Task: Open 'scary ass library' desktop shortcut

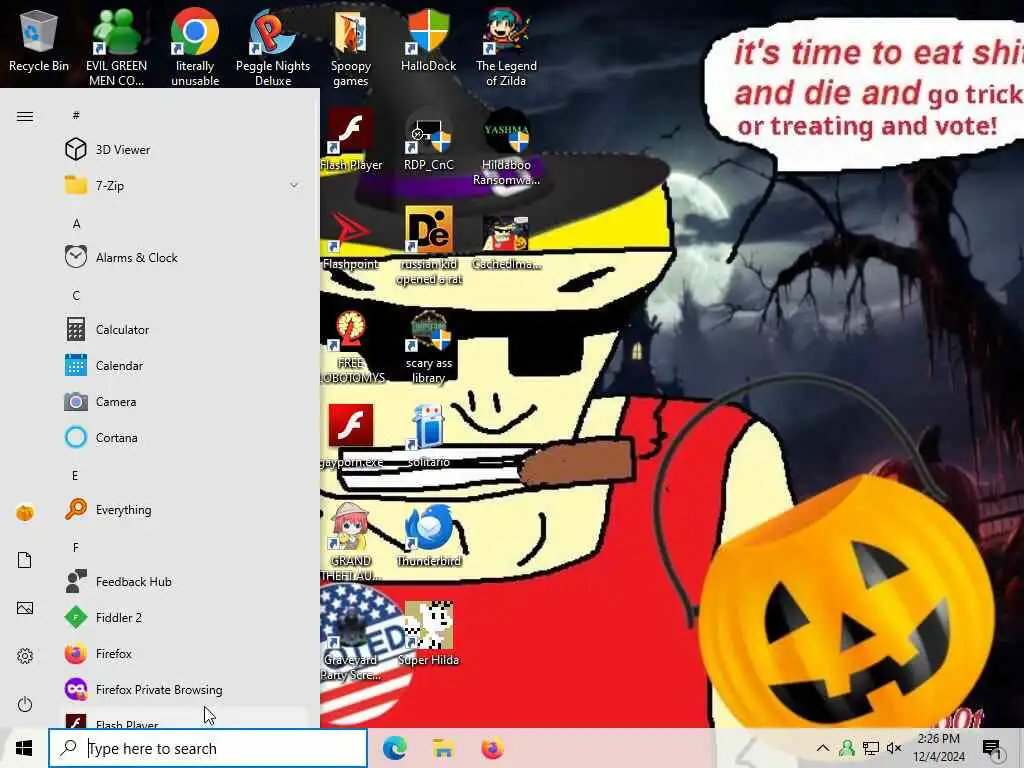Action: click(x=428, y=345)
